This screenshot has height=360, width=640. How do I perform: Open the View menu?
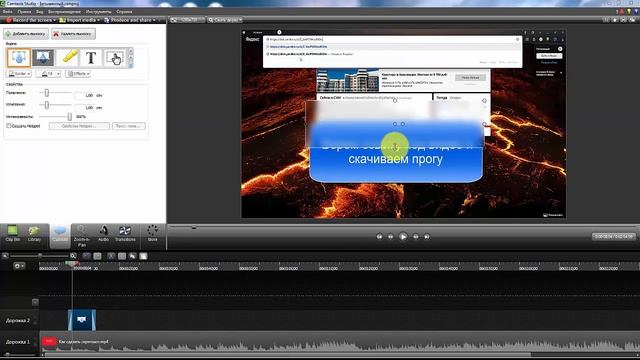[x=40, y=12]
